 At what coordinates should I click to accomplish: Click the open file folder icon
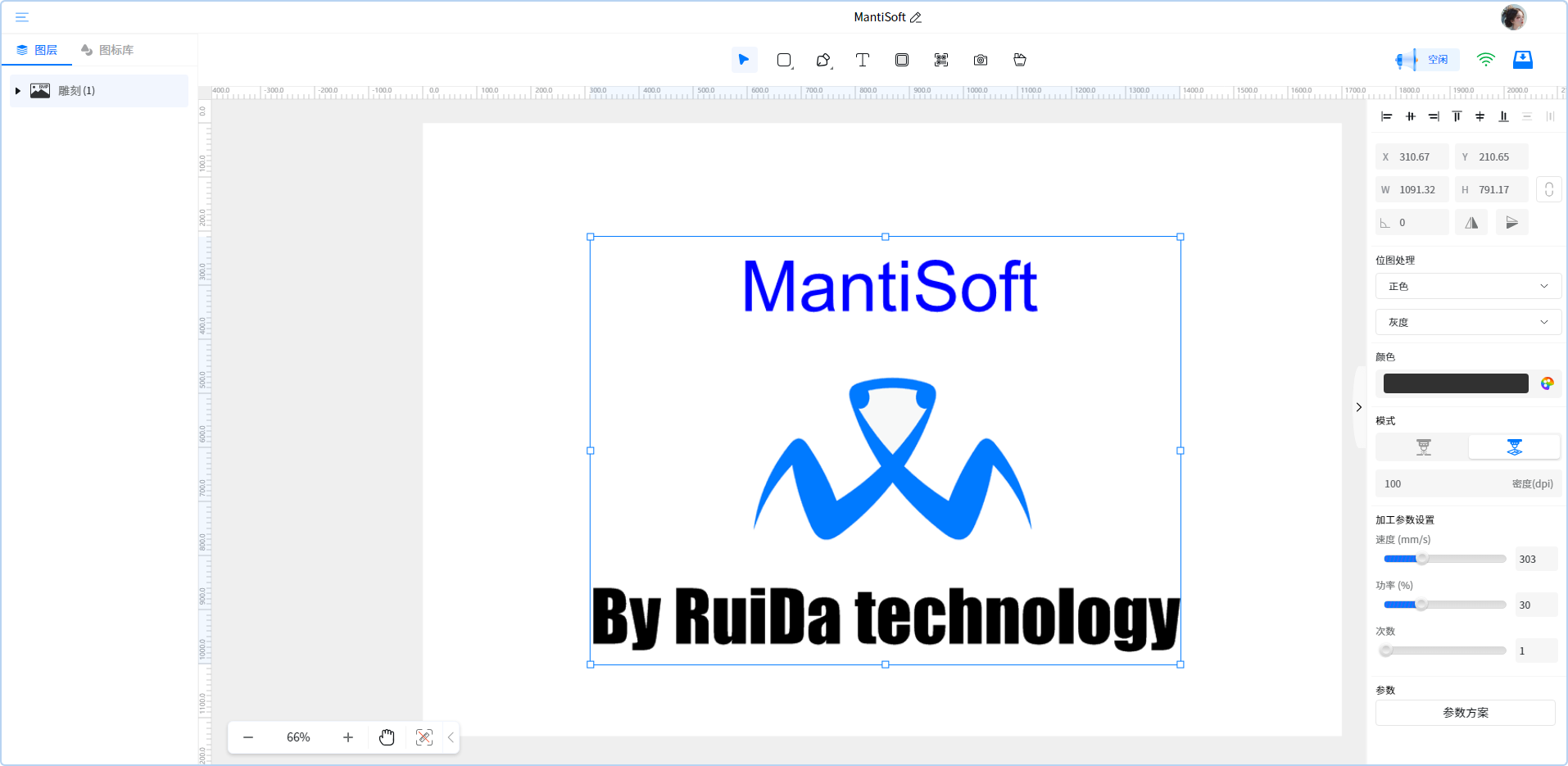1020,60
